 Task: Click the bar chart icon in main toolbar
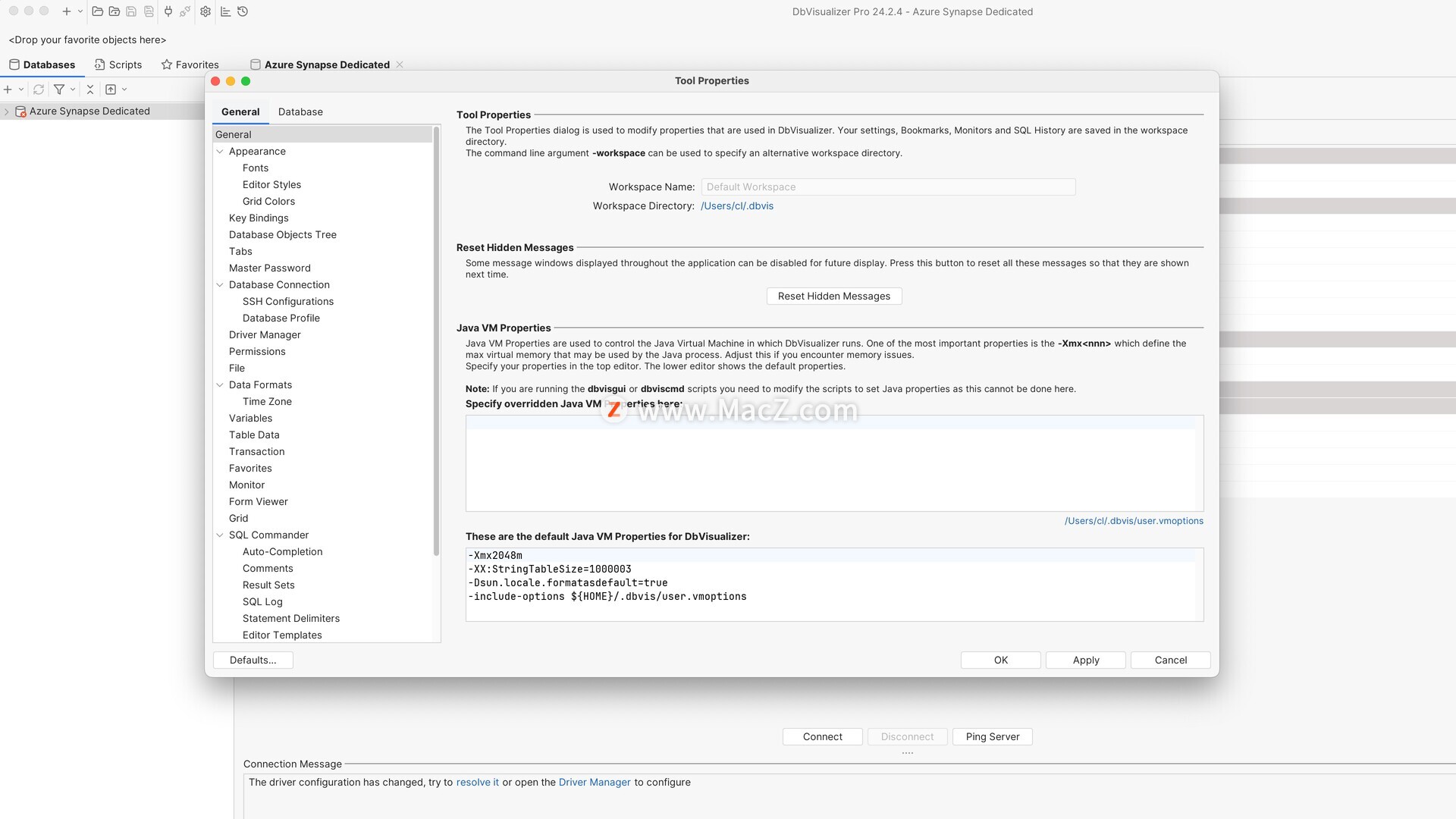point(225,11)
